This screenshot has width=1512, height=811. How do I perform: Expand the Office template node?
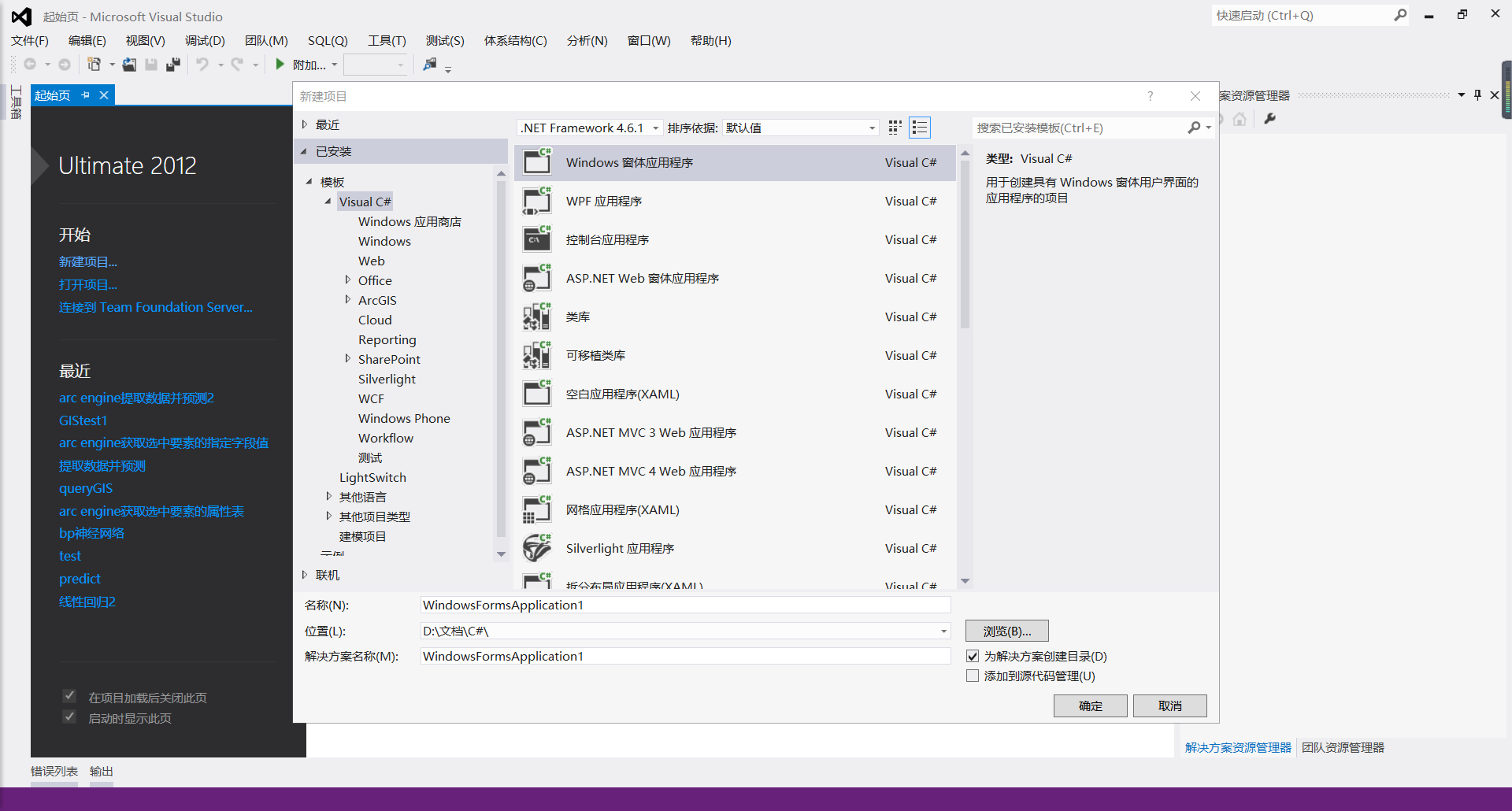click(348, 280)
